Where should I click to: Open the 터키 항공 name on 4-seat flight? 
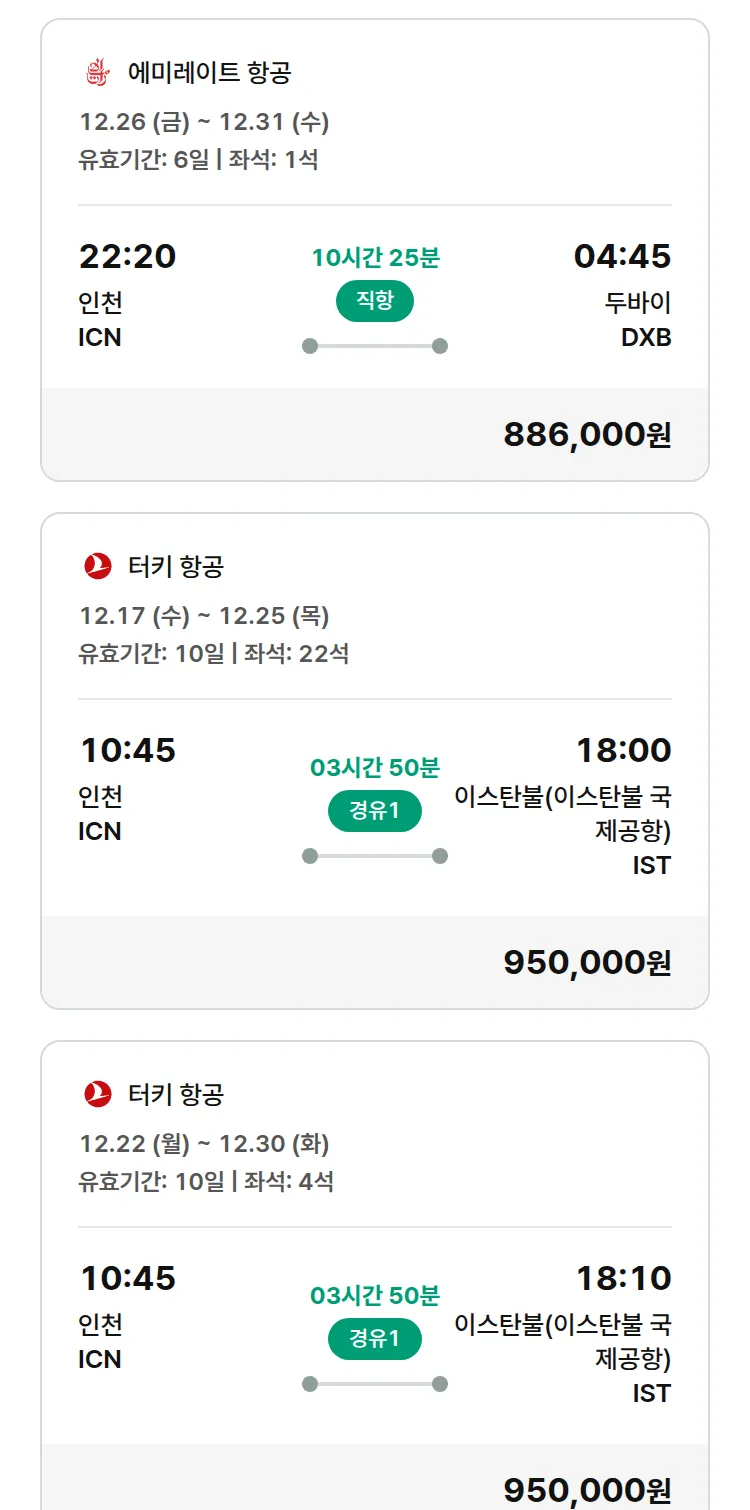click(x=176, y=1095)
